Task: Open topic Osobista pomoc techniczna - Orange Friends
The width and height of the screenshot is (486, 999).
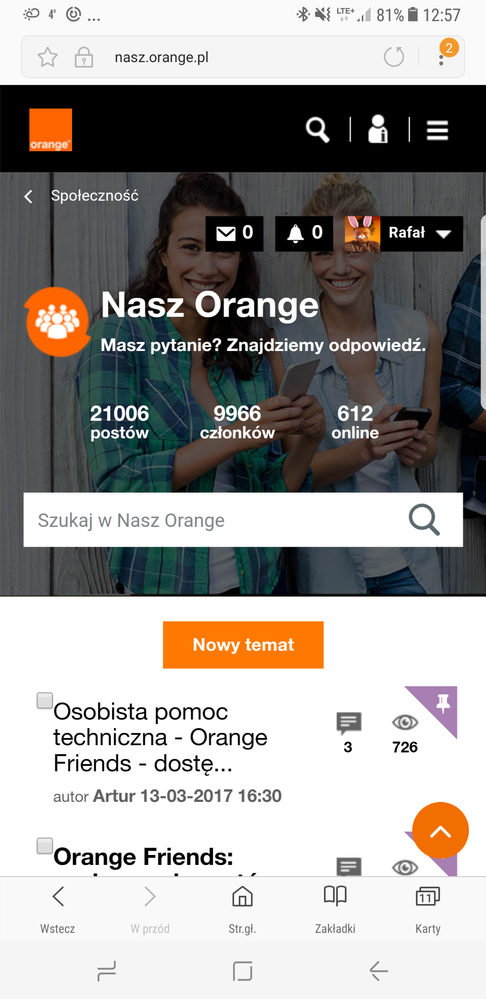Action: click(161, 738)
